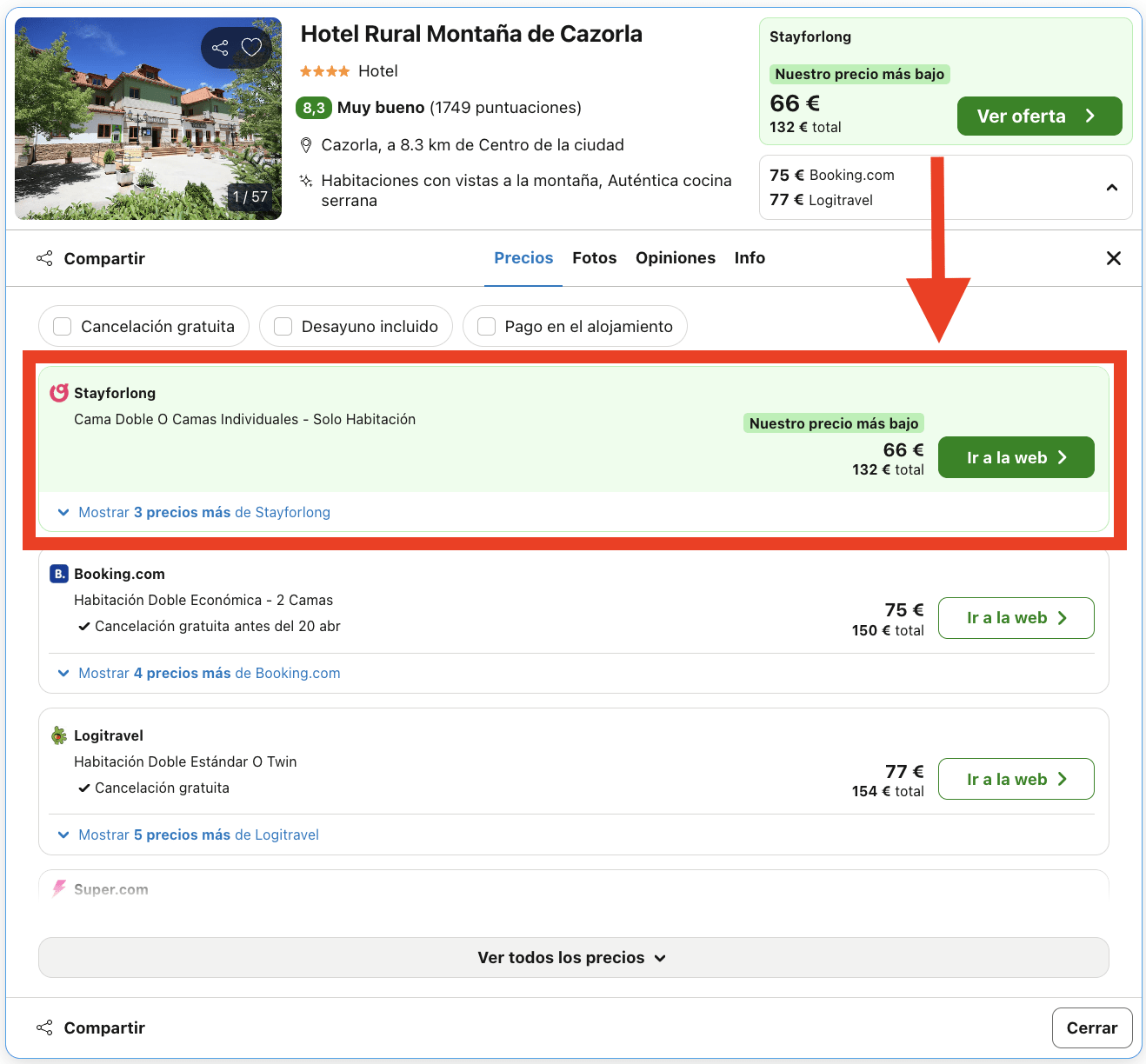Click the Ver oferta button

pos(1039,116)
